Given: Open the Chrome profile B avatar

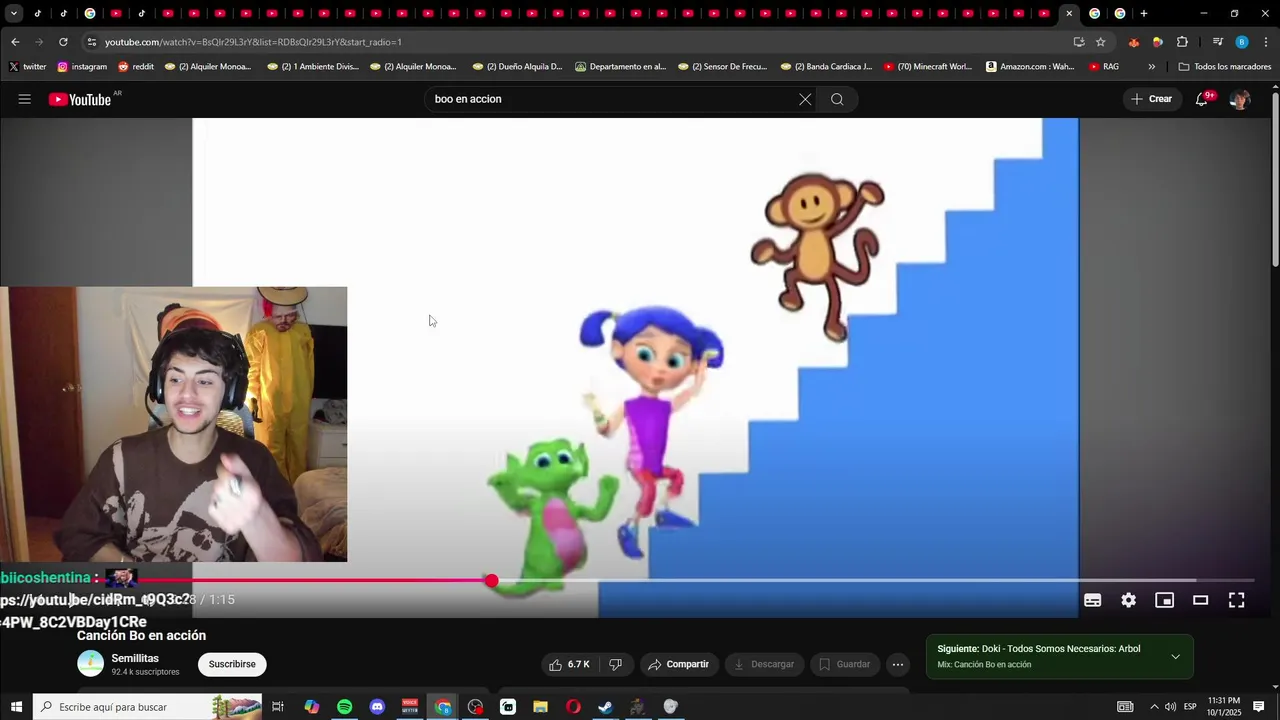Looking at the screenshot, I should (x=1242, y=42).
